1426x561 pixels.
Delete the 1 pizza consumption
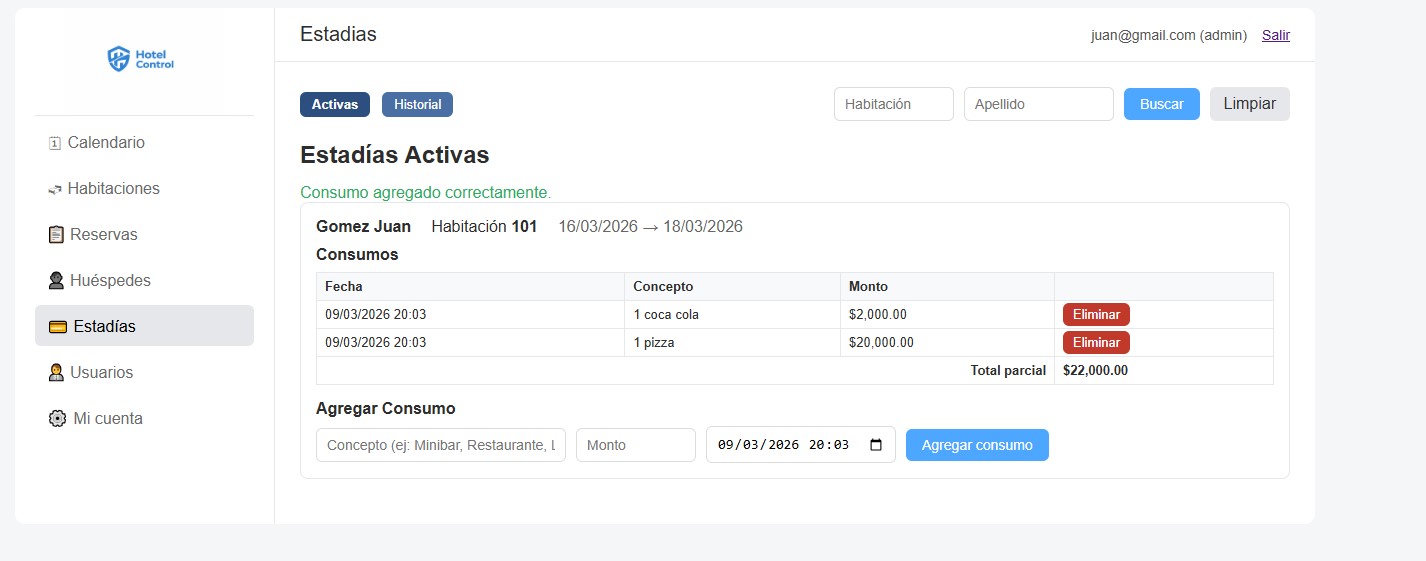1096,342
